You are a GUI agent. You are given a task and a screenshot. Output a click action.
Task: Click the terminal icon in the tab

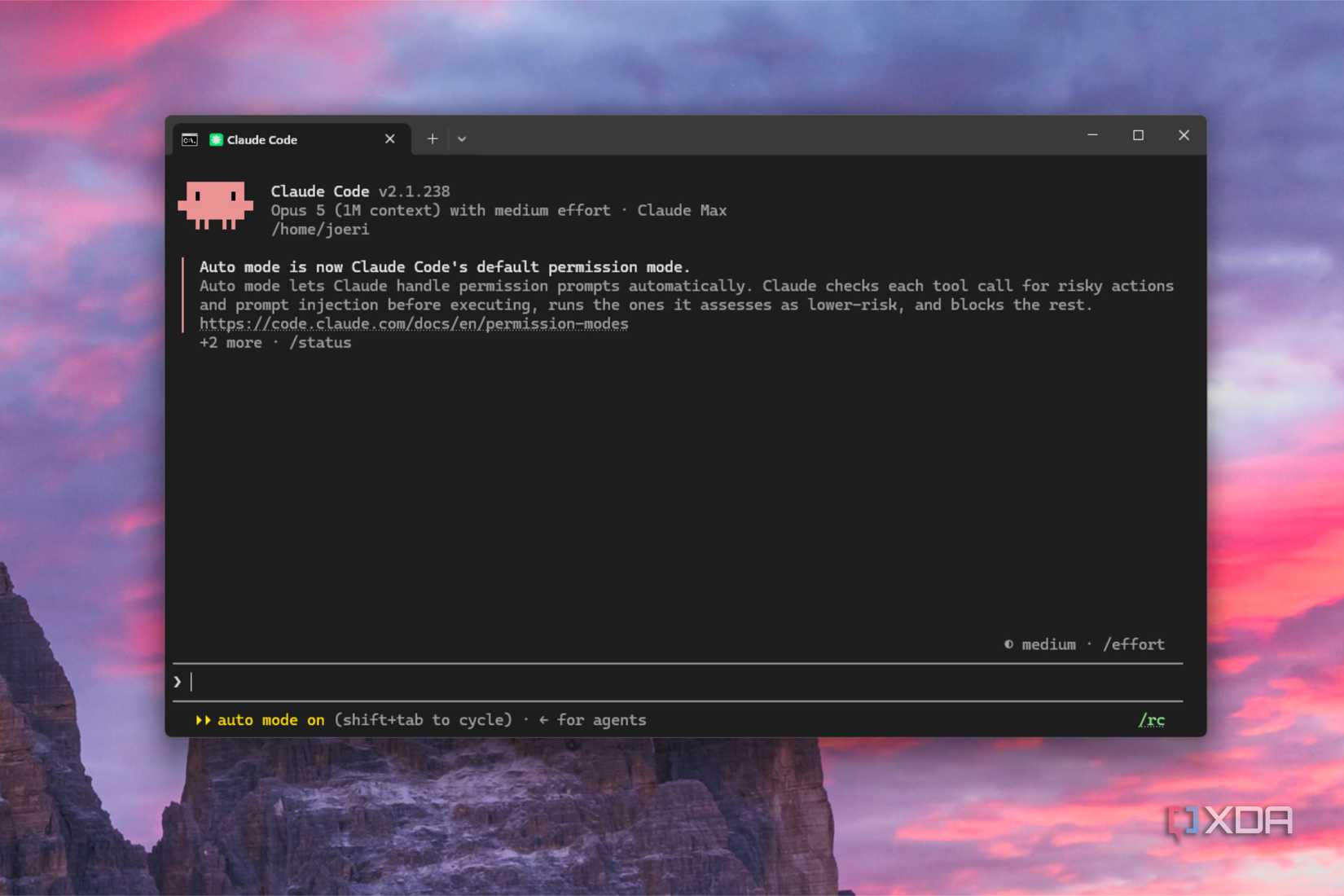(190, 139)
